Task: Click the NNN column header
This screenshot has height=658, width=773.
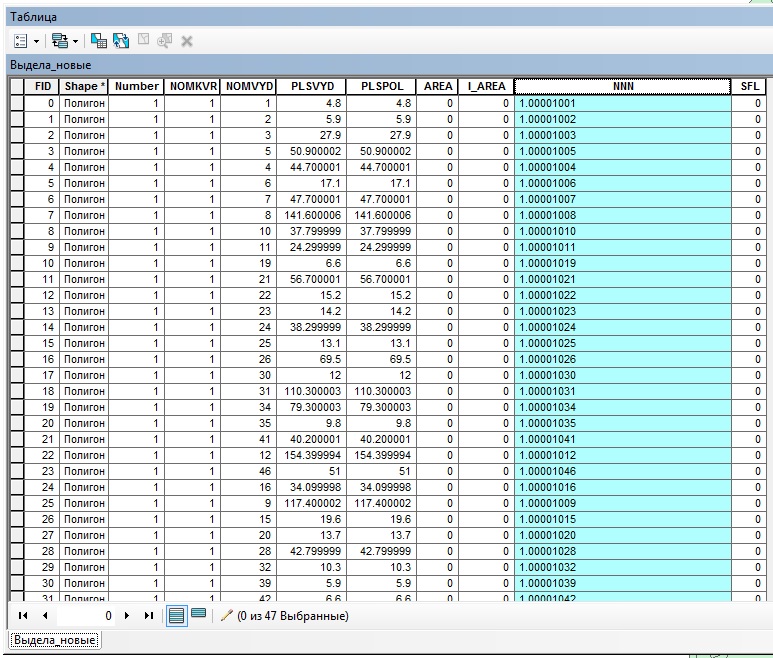Action: [623, 86]
